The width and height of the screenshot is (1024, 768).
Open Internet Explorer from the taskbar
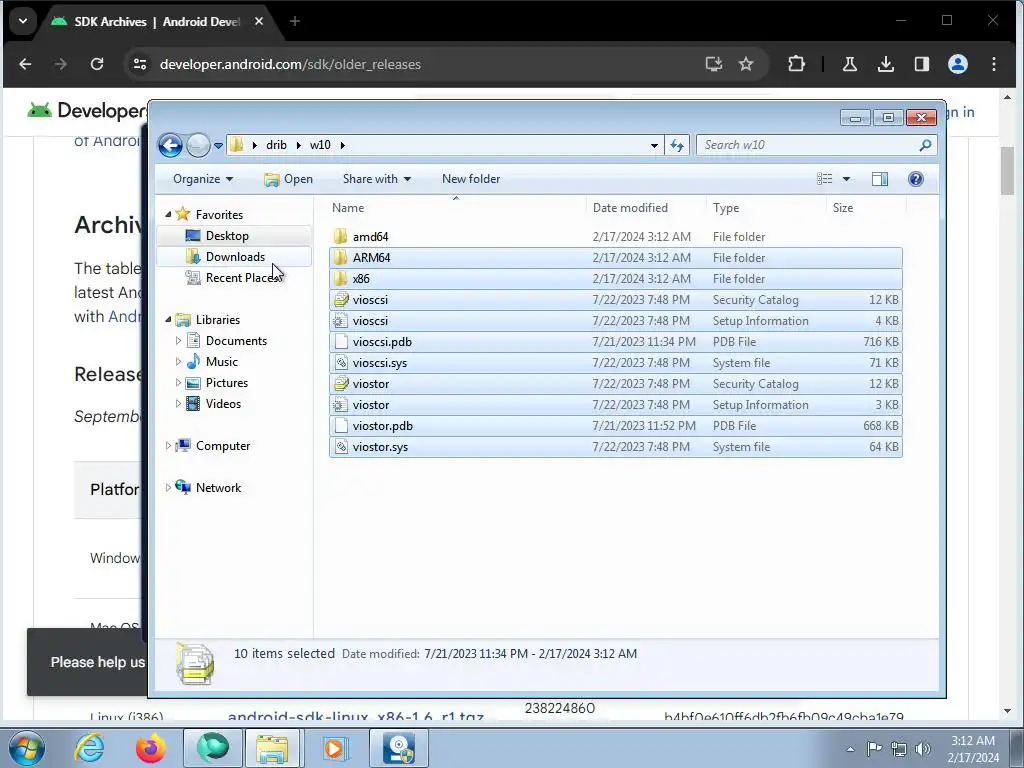pyautogui.click(x=89, y=748)
